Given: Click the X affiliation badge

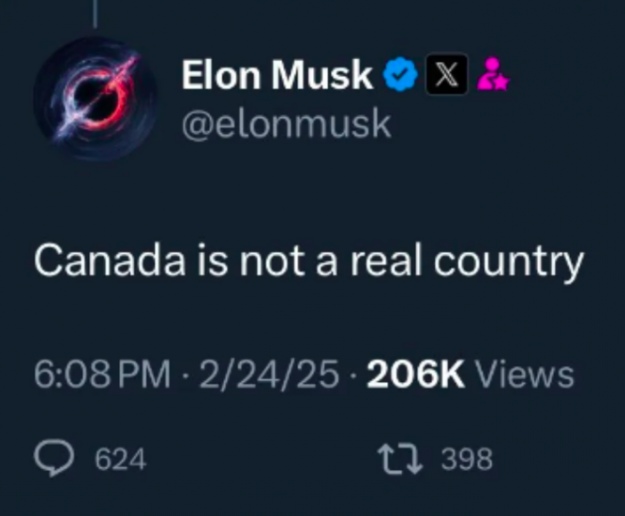Looking at the screenshot, I should tap(445, 76).
